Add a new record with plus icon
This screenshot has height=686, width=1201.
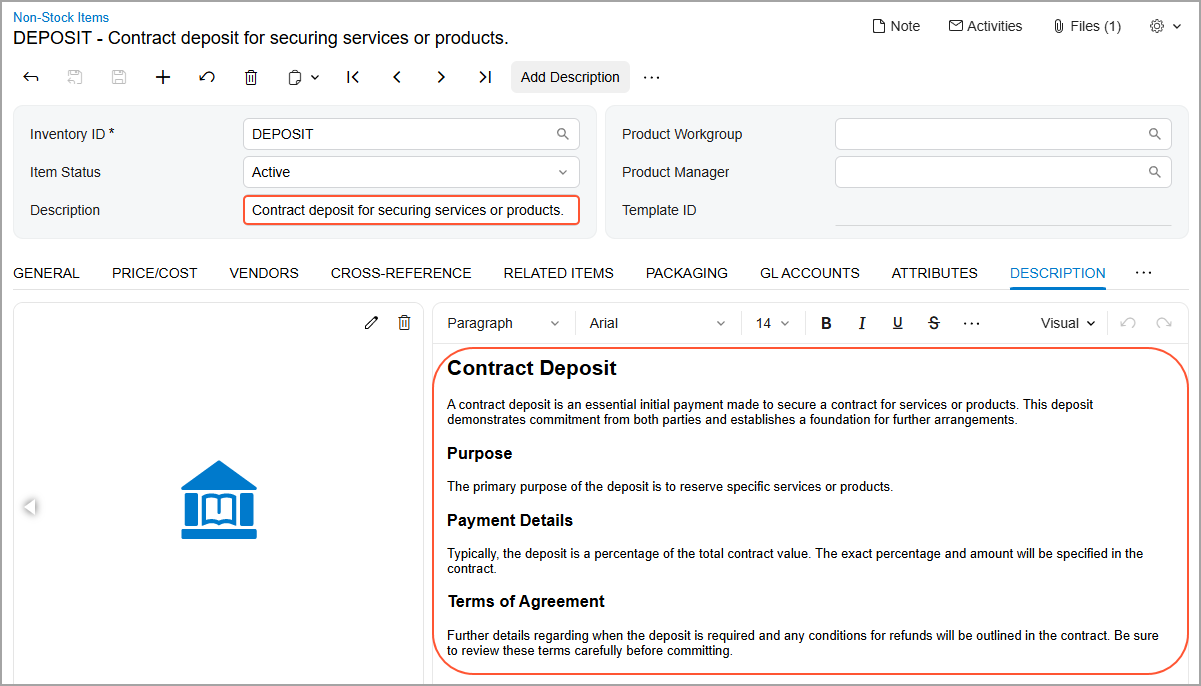click(x=163, y=77)
